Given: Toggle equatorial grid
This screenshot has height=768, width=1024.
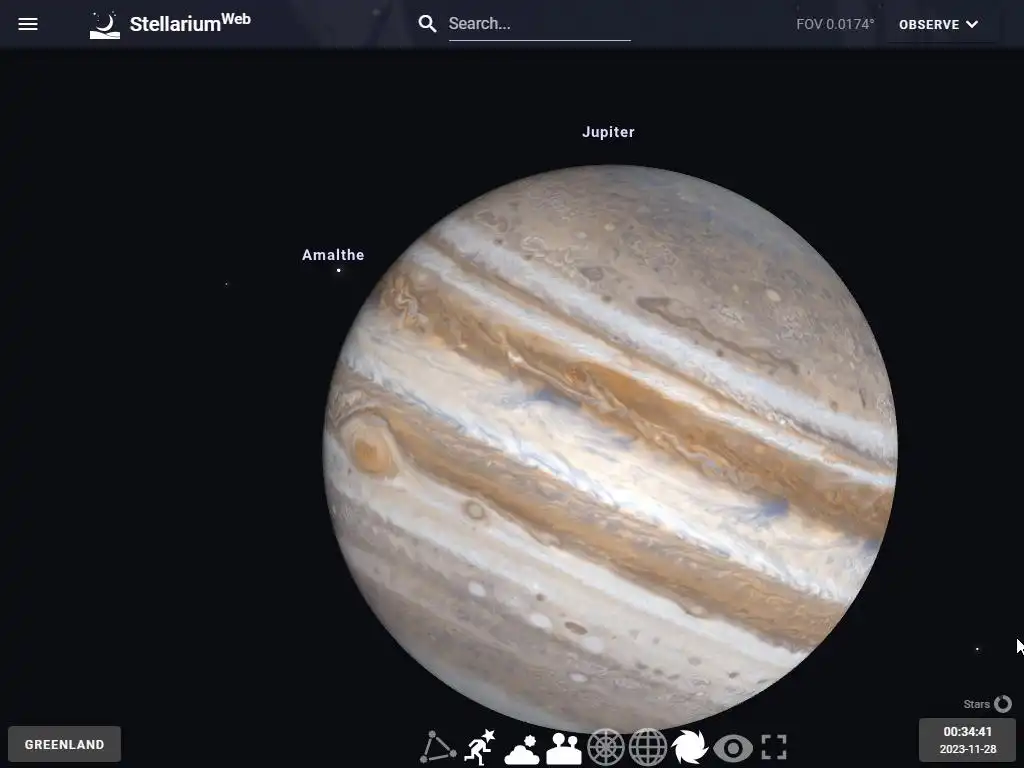Looking at the screenshot, I should 647,747.
